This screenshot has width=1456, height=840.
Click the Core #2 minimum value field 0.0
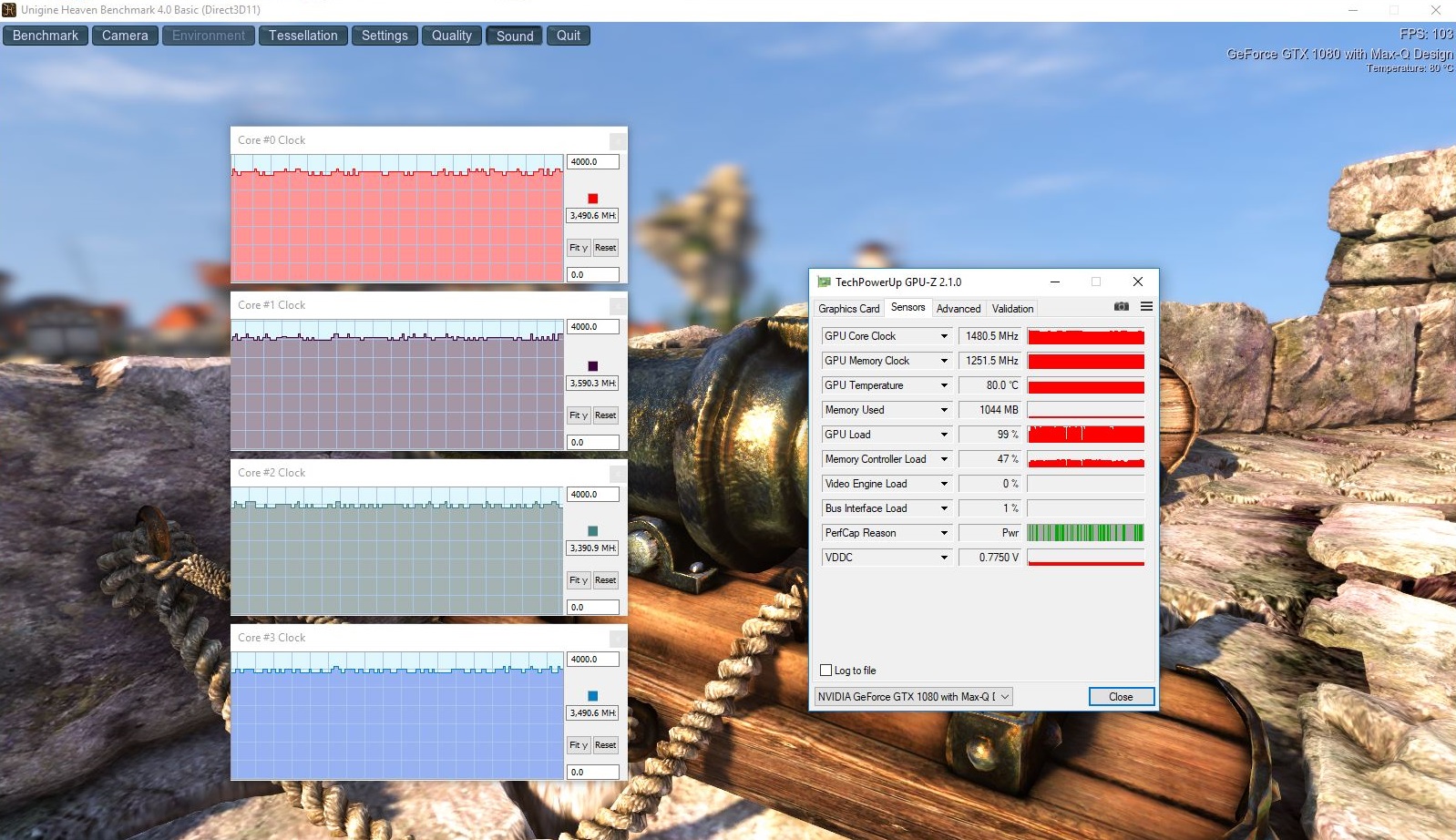tap(593, 607)
